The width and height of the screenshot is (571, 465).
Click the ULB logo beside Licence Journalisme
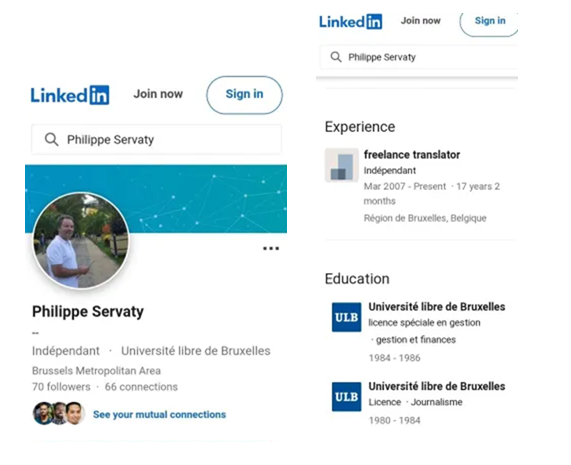click(x=346, y=397)
